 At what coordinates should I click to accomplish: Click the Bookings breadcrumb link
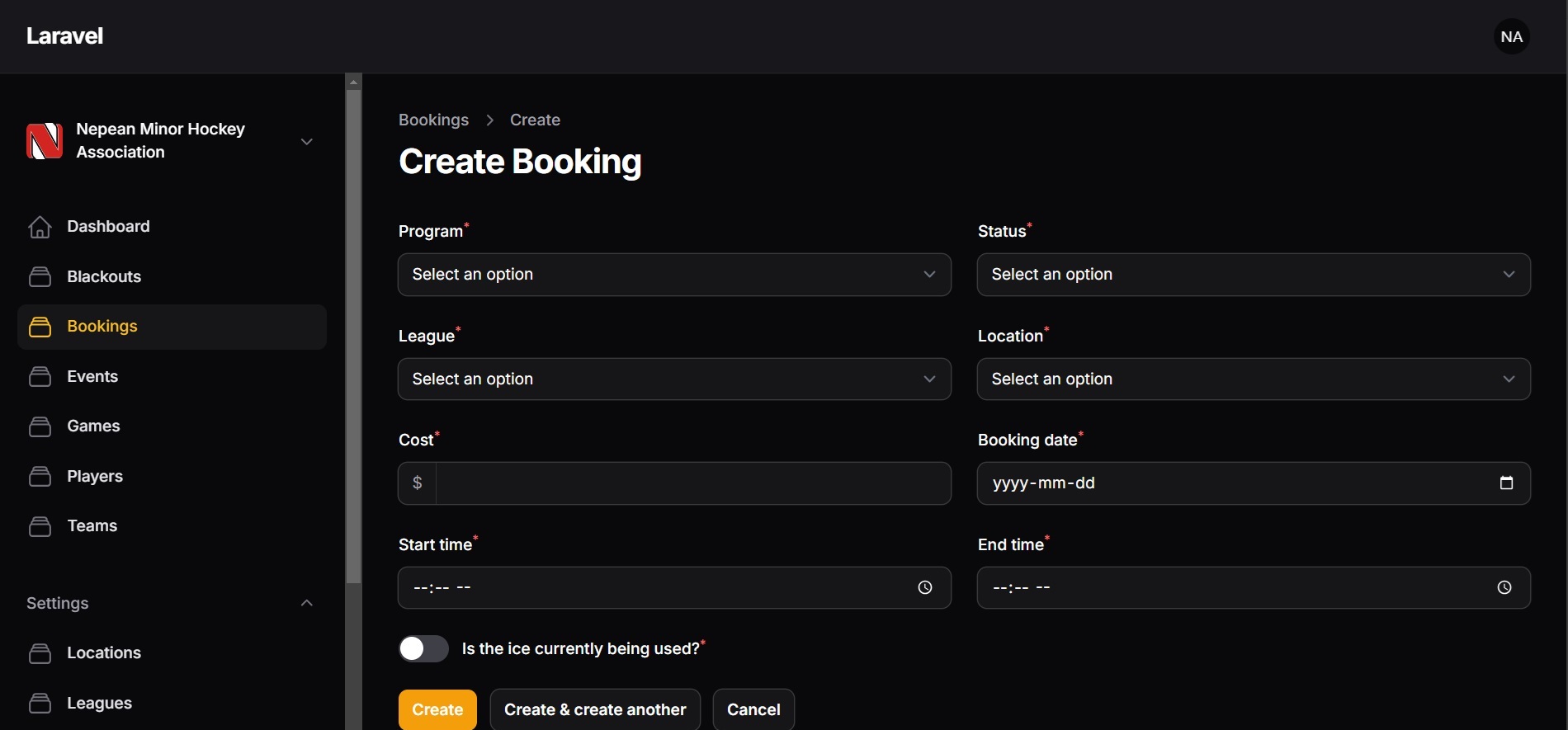(x=433, y=120)
